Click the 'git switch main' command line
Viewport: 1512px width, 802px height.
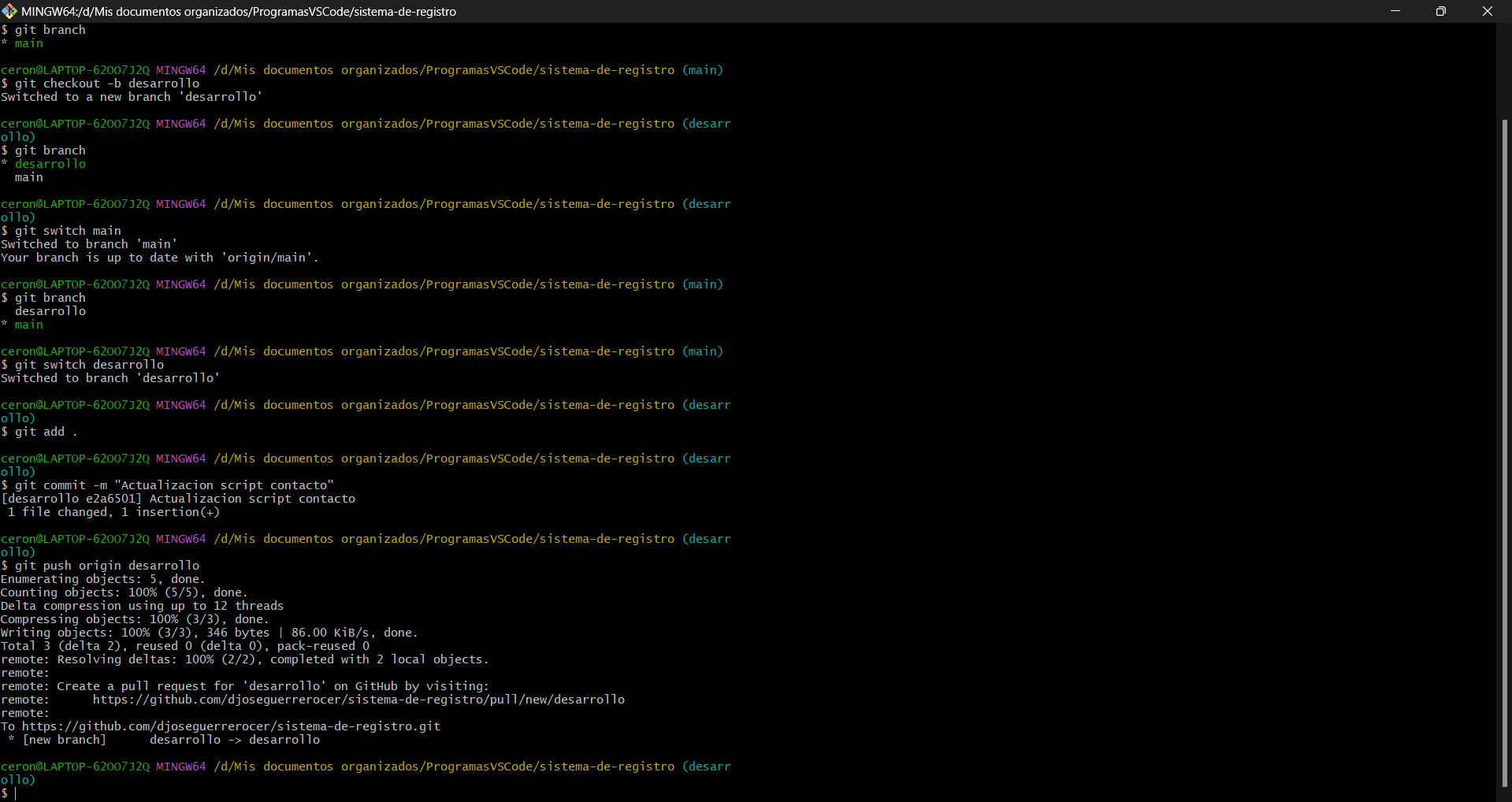click(61, 231)
